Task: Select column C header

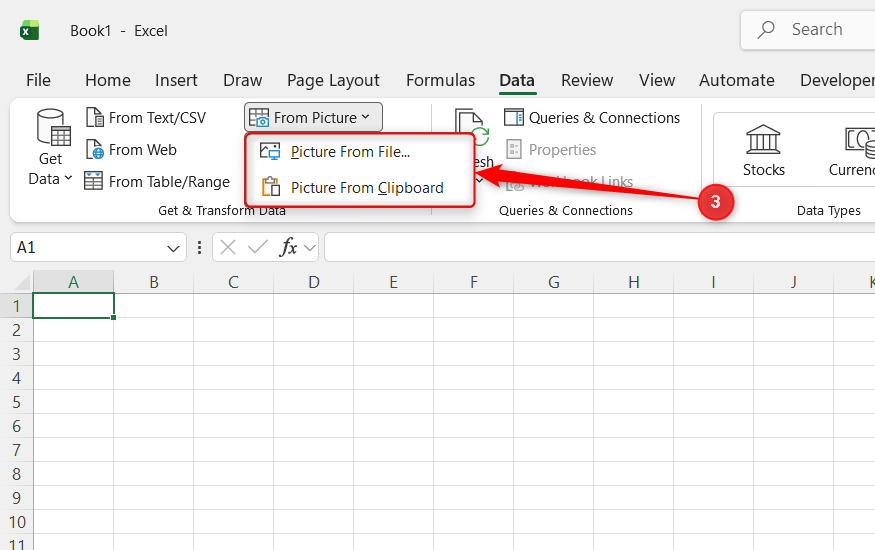Action: tap(234, 282)
